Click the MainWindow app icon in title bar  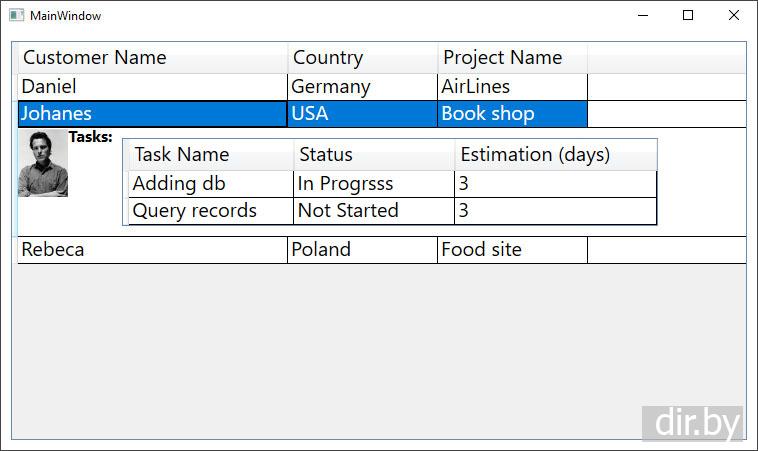click(16, 16)
